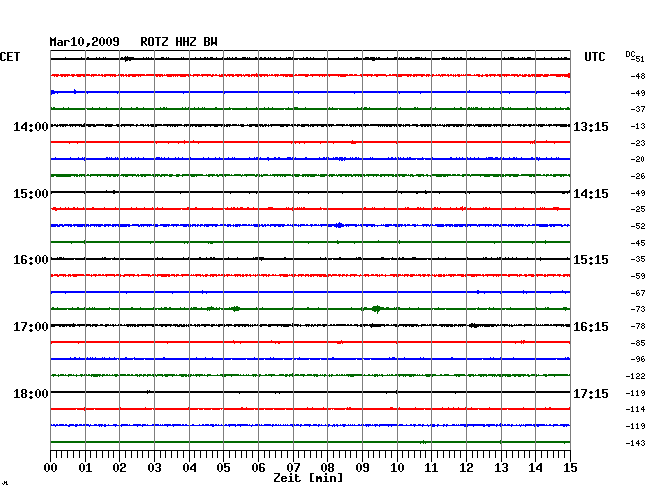This screenshot has height=494, width=650.
Task: Click the DC offset value -67
Action: point(638,293)
